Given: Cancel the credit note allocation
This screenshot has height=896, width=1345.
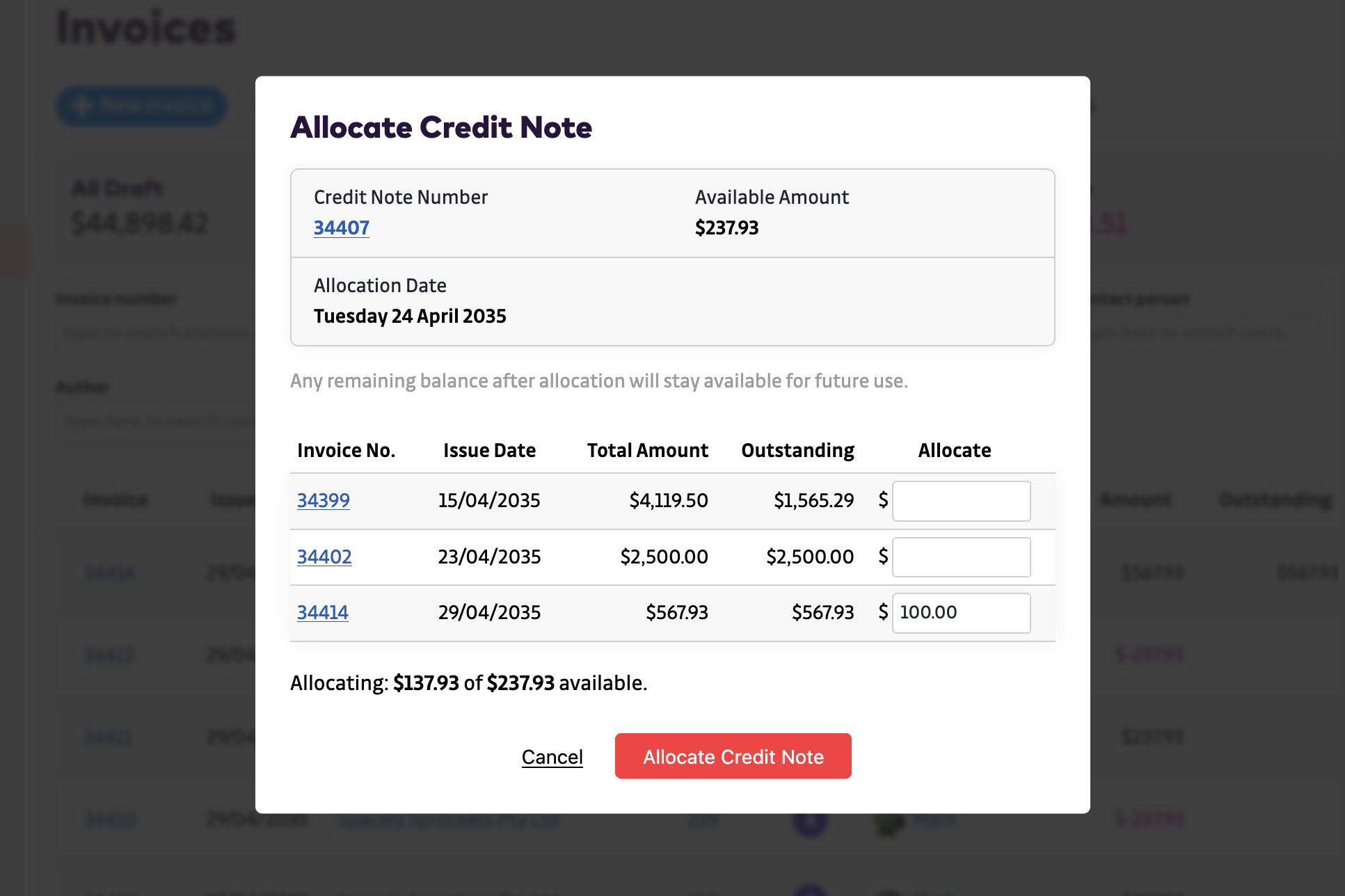Looking at the screenshot, I should pyautogui.click(x=552, y=757).
